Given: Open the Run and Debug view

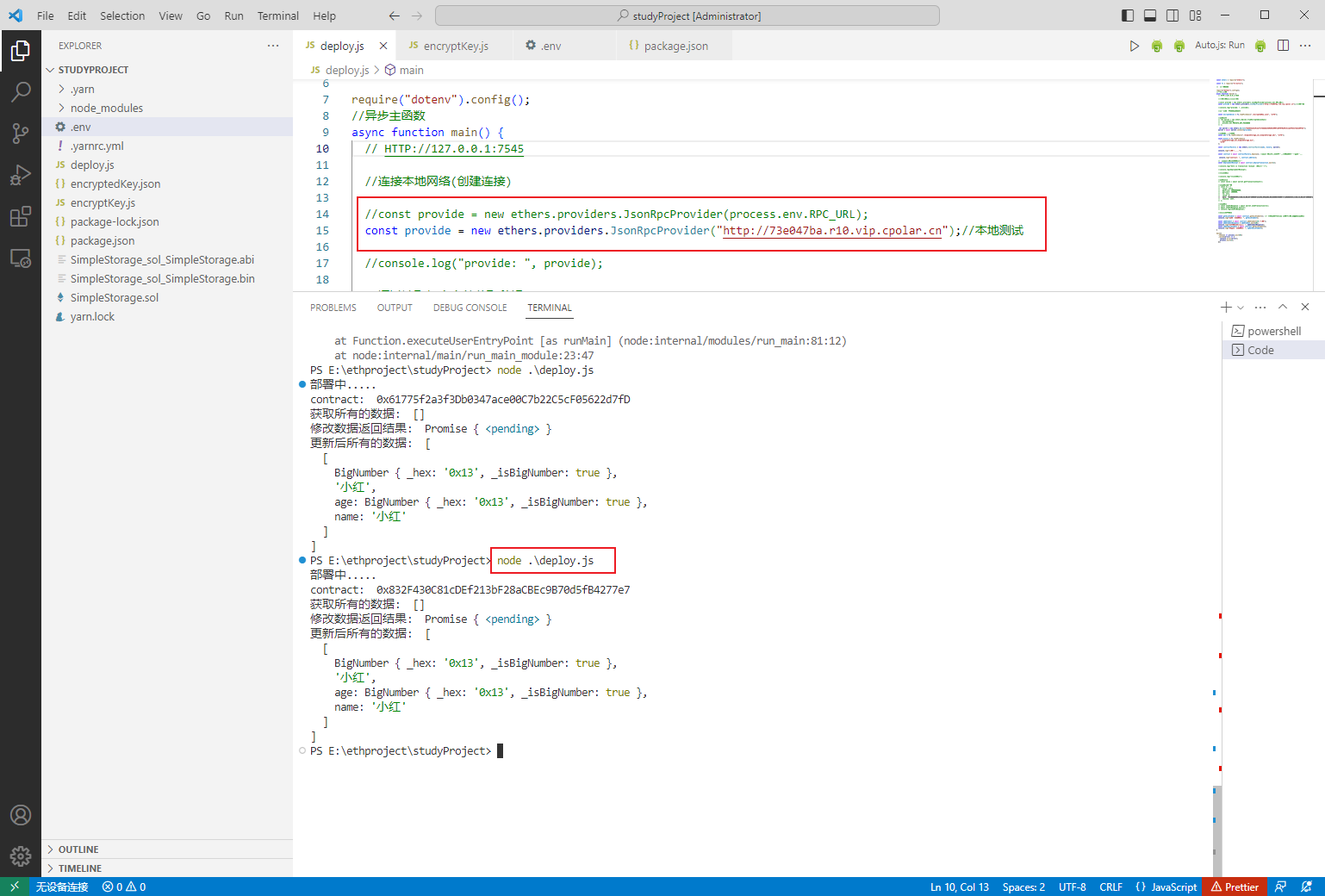Looking at the screenshot, I should point(21,175).
